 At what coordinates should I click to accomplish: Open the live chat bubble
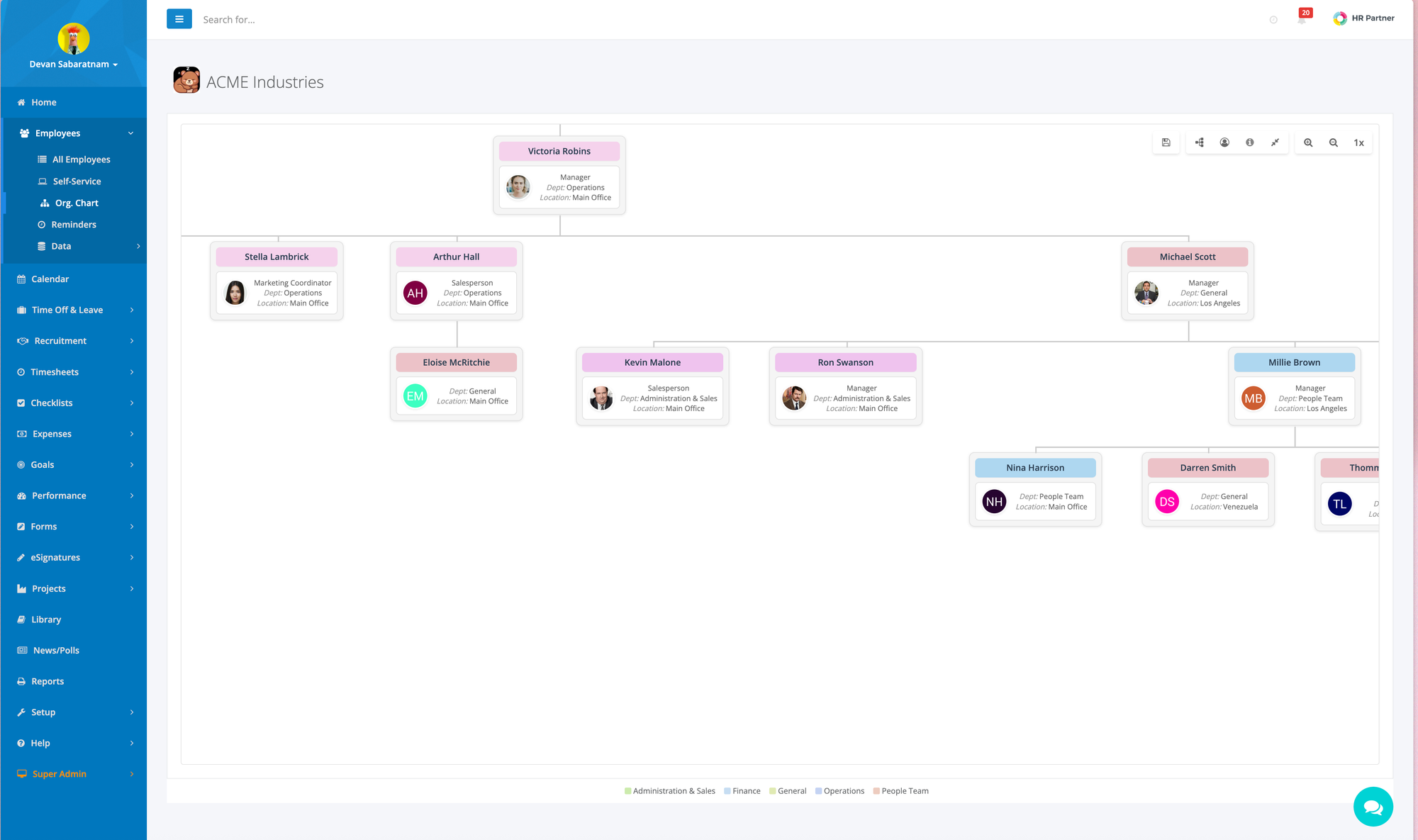point(1373,806)
